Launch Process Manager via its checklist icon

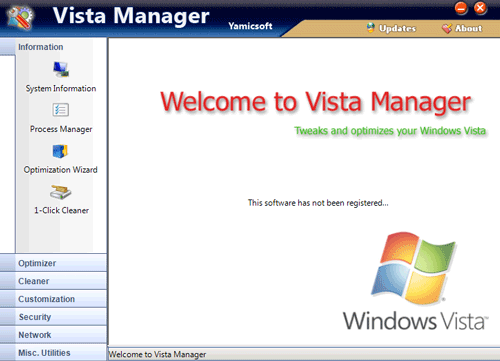[x=61, y=110]
